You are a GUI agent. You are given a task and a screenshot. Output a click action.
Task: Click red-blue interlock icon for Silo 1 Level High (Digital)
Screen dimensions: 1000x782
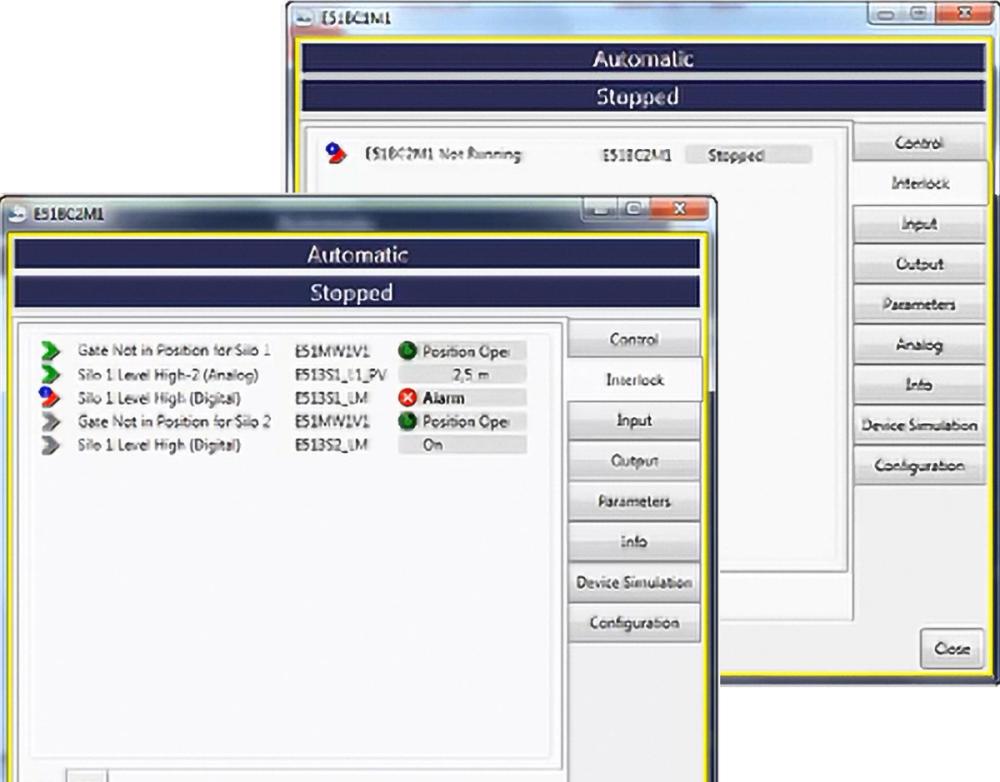[49, 397]
